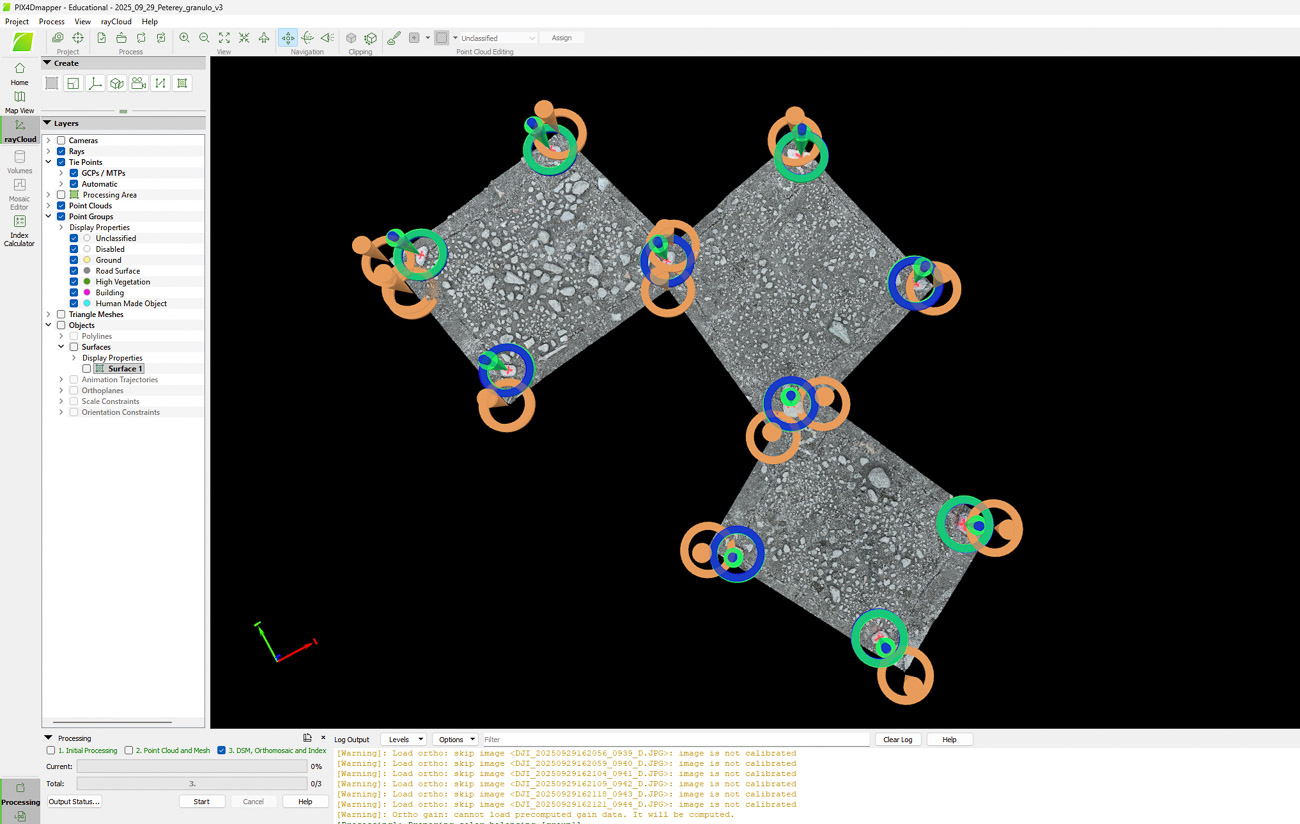The height and width of the screenshot is (824, 1300).
Task: Click the Human Made Object cyan swatch
Action: coord(87,304)
